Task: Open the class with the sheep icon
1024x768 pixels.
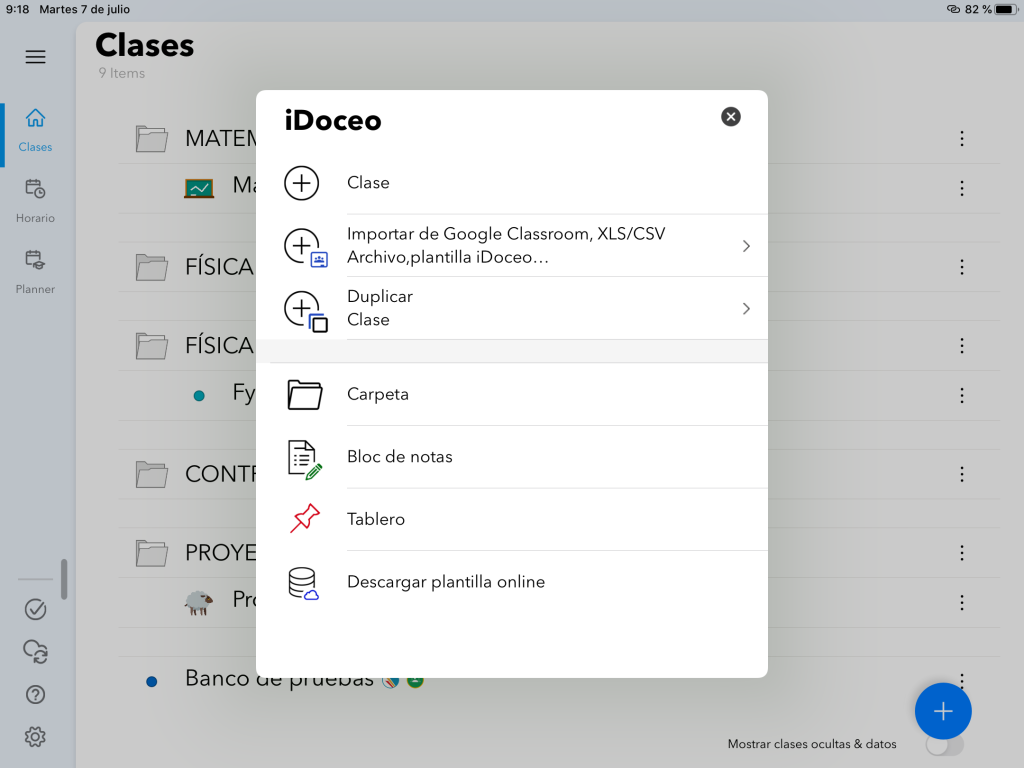Action: click(199, 602)
